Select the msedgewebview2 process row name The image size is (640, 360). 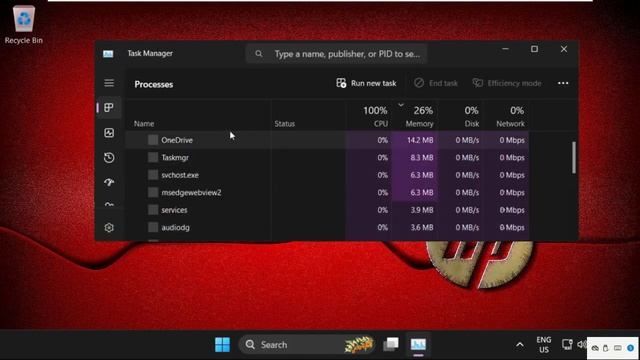(191, 192)
